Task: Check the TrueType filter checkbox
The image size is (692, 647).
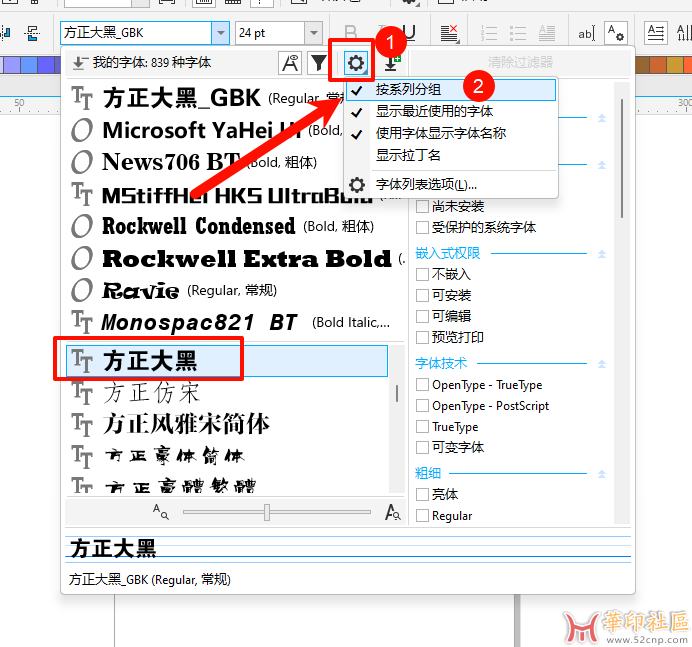Action: (422, 426)
